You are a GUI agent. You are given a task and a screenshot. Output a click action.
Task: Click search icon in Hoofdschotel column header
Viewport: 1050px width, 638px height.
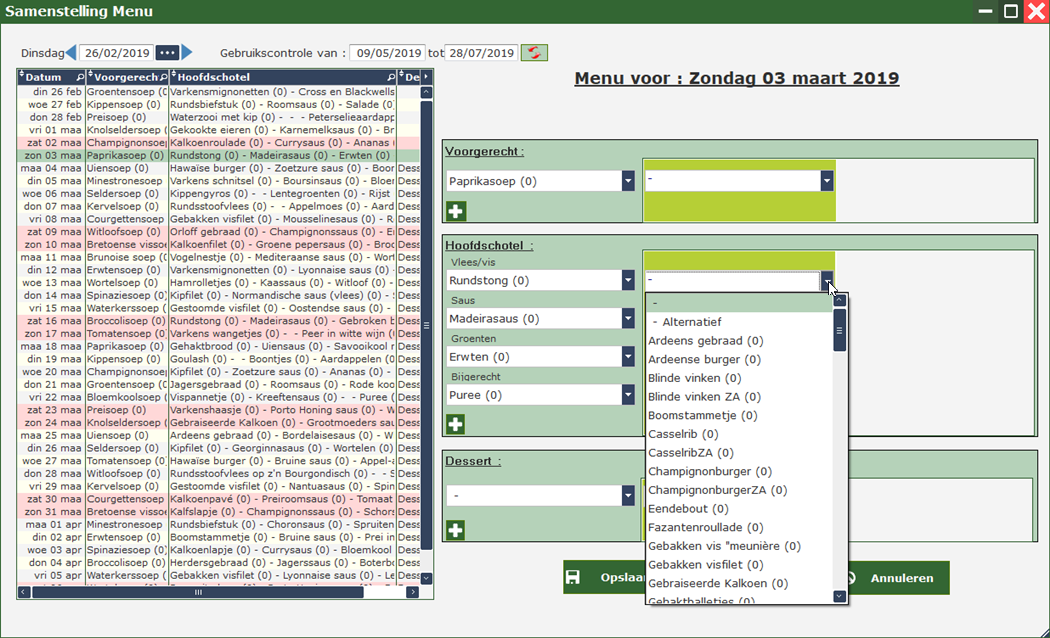(391, 77)
